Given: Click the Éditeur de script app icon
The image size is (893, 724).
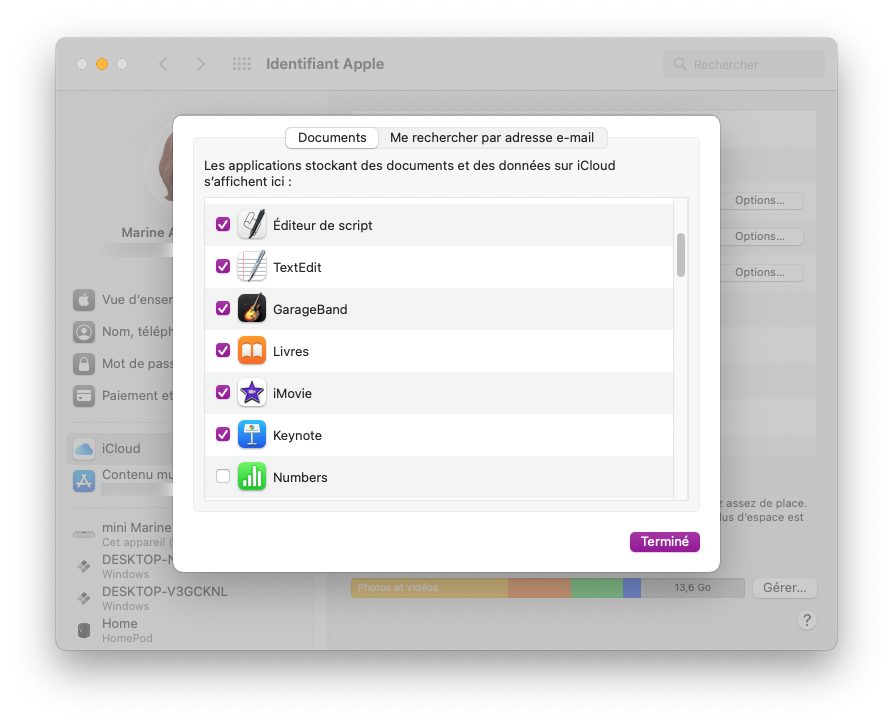Looking at the screenshot, I should pos(251,225).
